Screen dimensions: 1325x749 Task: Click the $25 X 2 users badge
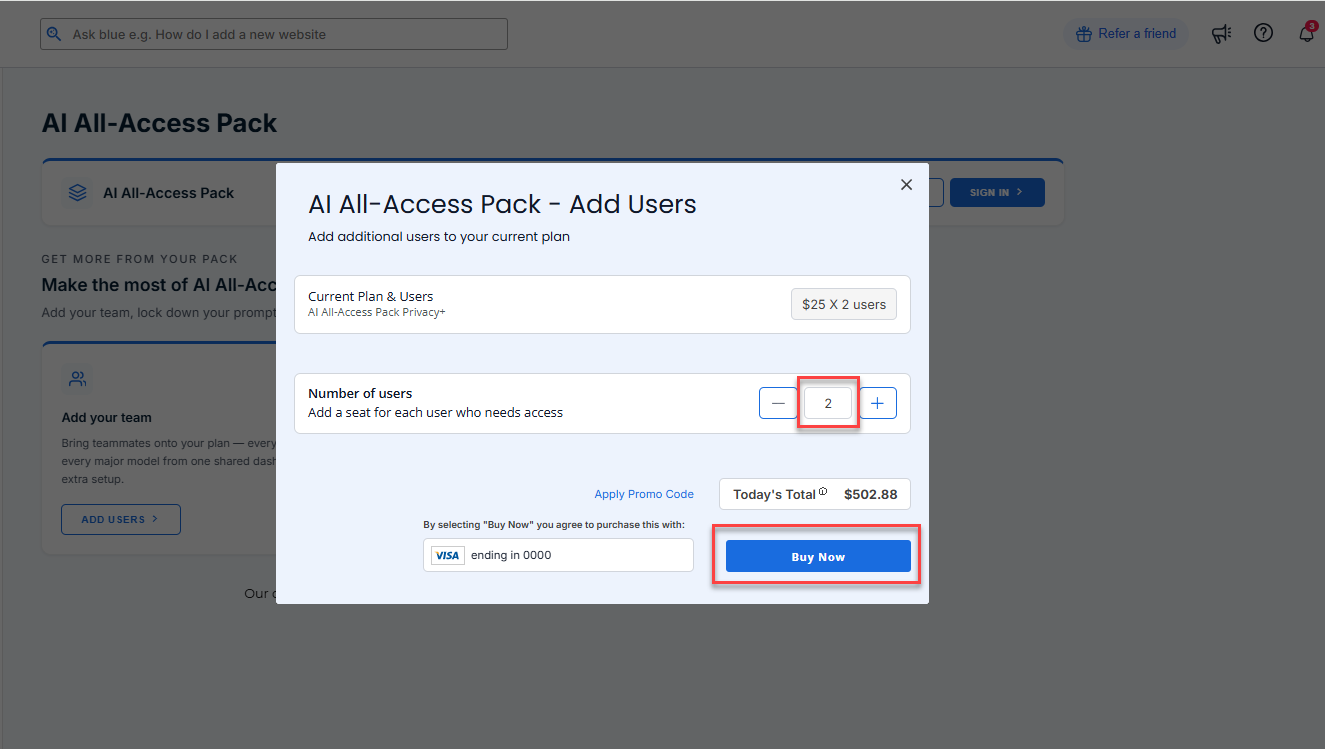point(844,304)
